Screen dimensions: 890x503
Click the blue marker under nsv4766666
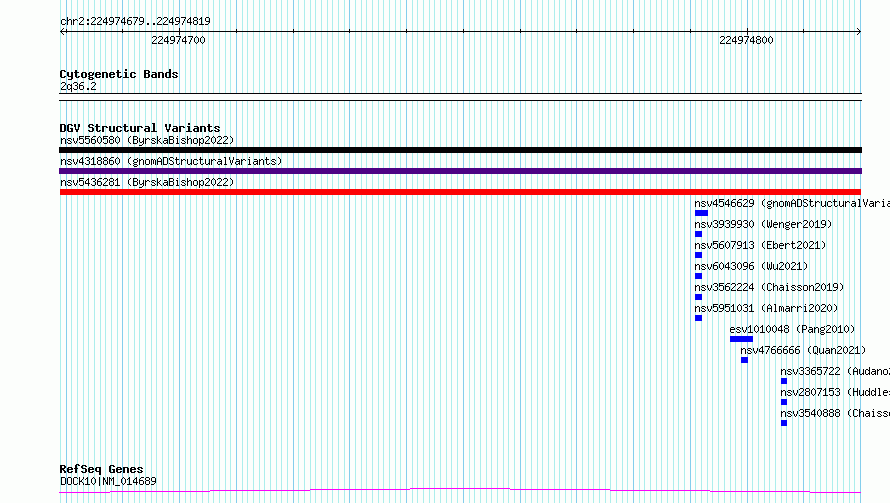click(745, 360)
